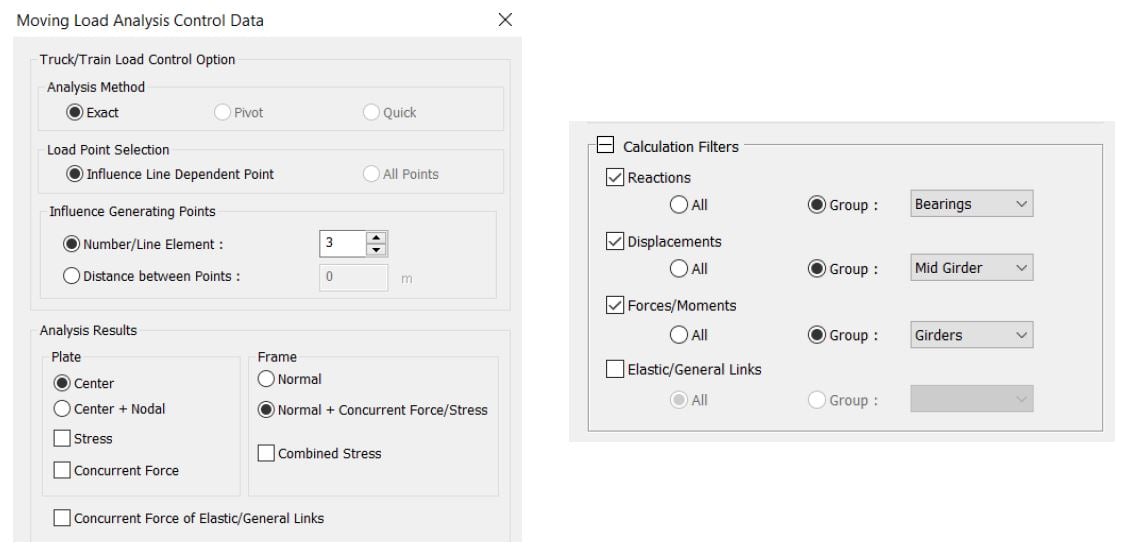Select the Pivot analysis method
Viewport: 1127px width, 554px height.
[222, 113]
